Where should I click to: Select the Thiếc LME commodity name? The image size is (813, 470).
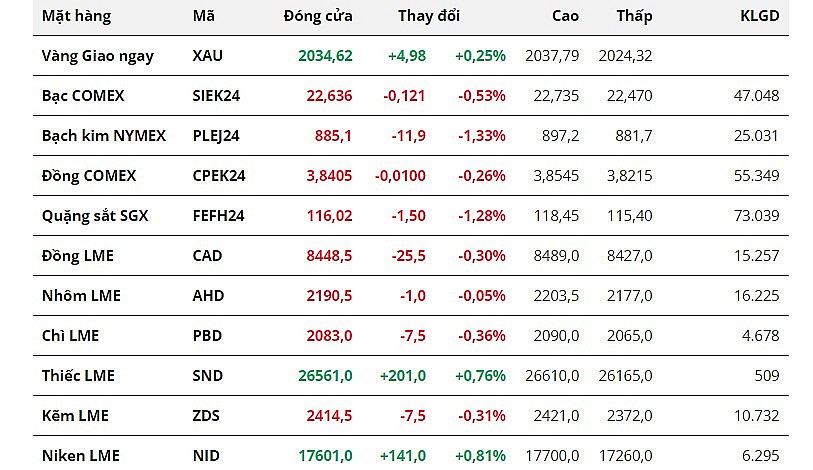point(78,376)
